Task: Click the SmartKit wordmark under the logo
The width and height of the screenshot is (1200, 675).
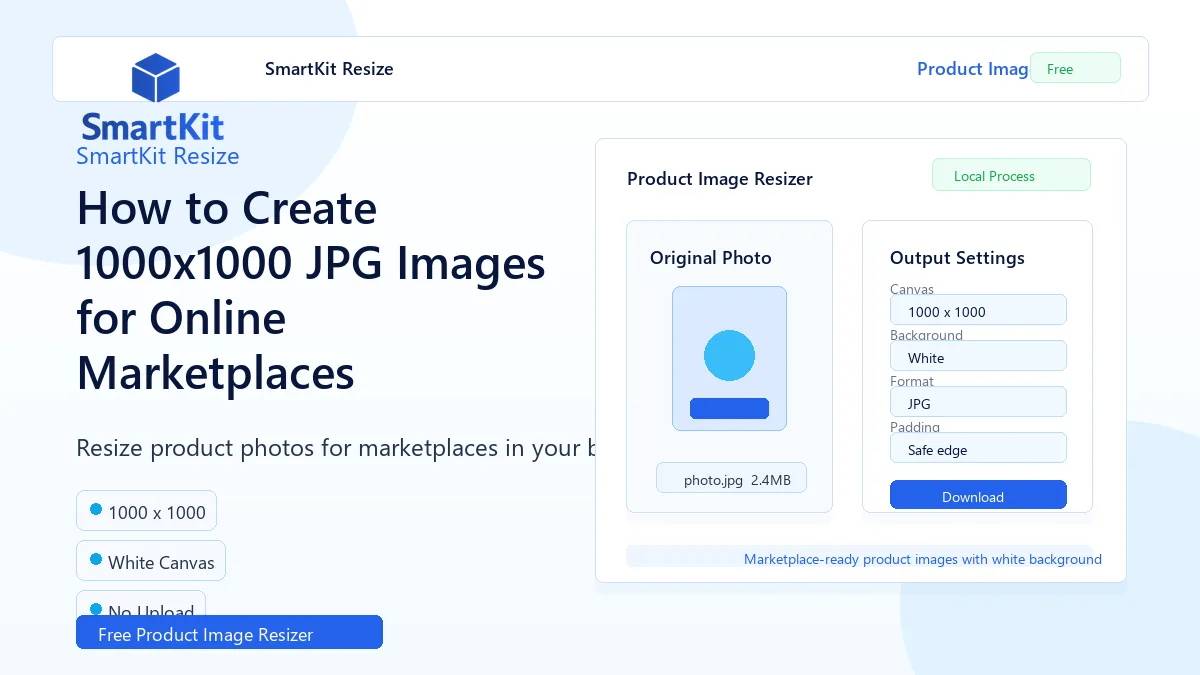Action: (153, 126)
